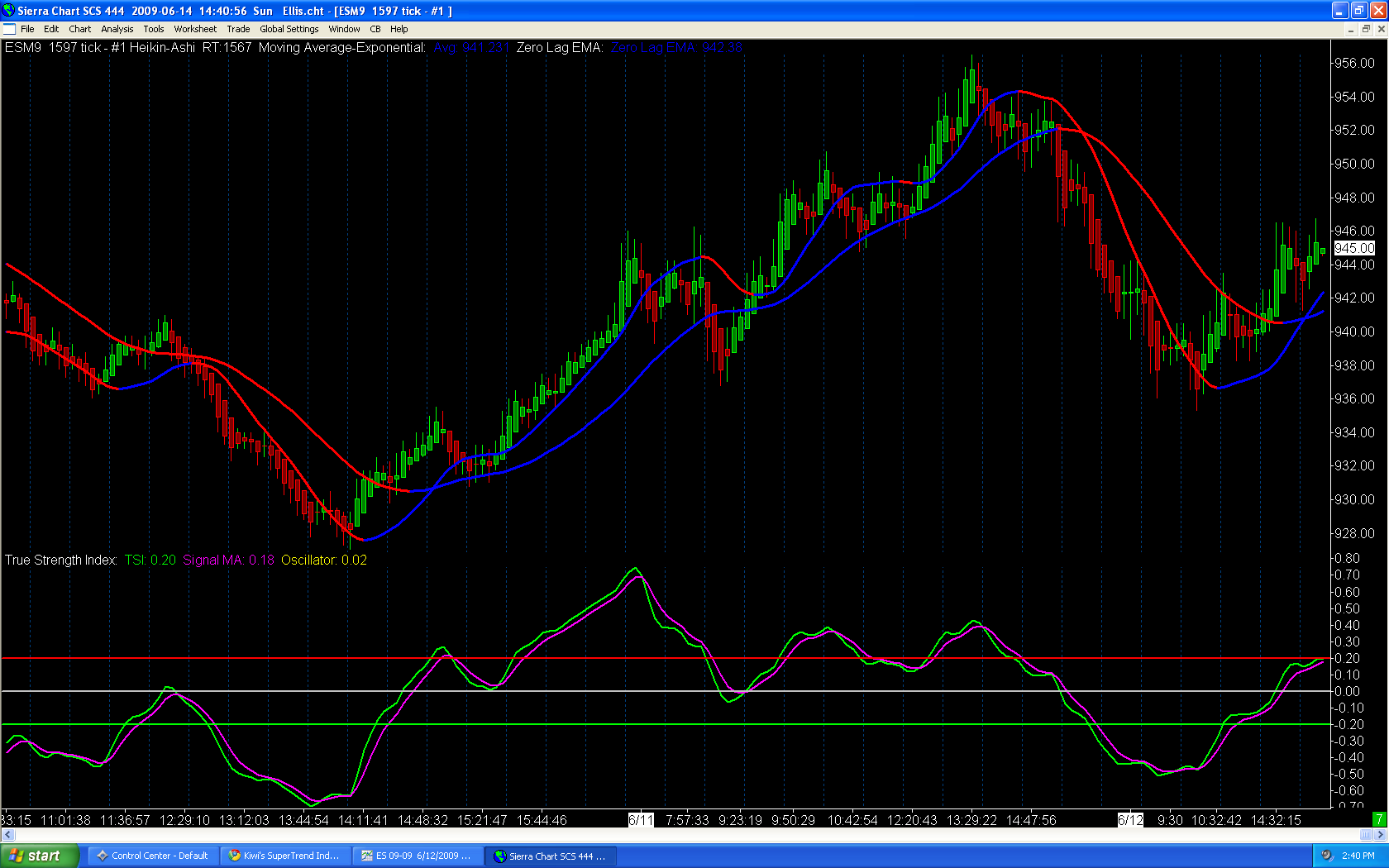Click the 14:47:56 time axis label
This screenshot has width=1389, height=868.
click(x=1031, y=820)
